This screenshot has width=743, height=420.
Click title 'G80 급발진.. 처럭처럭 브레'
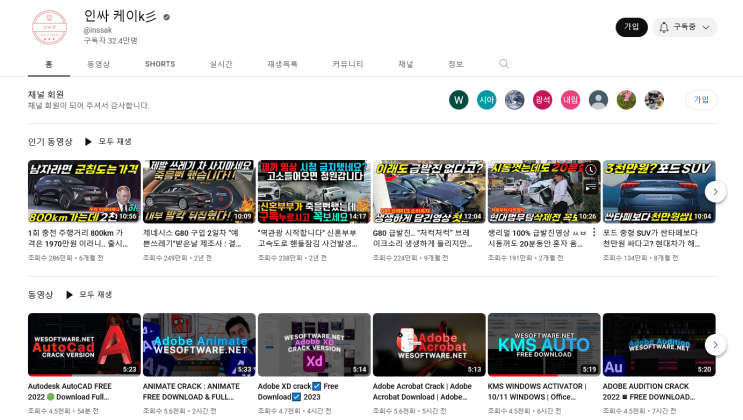(422, 238)
